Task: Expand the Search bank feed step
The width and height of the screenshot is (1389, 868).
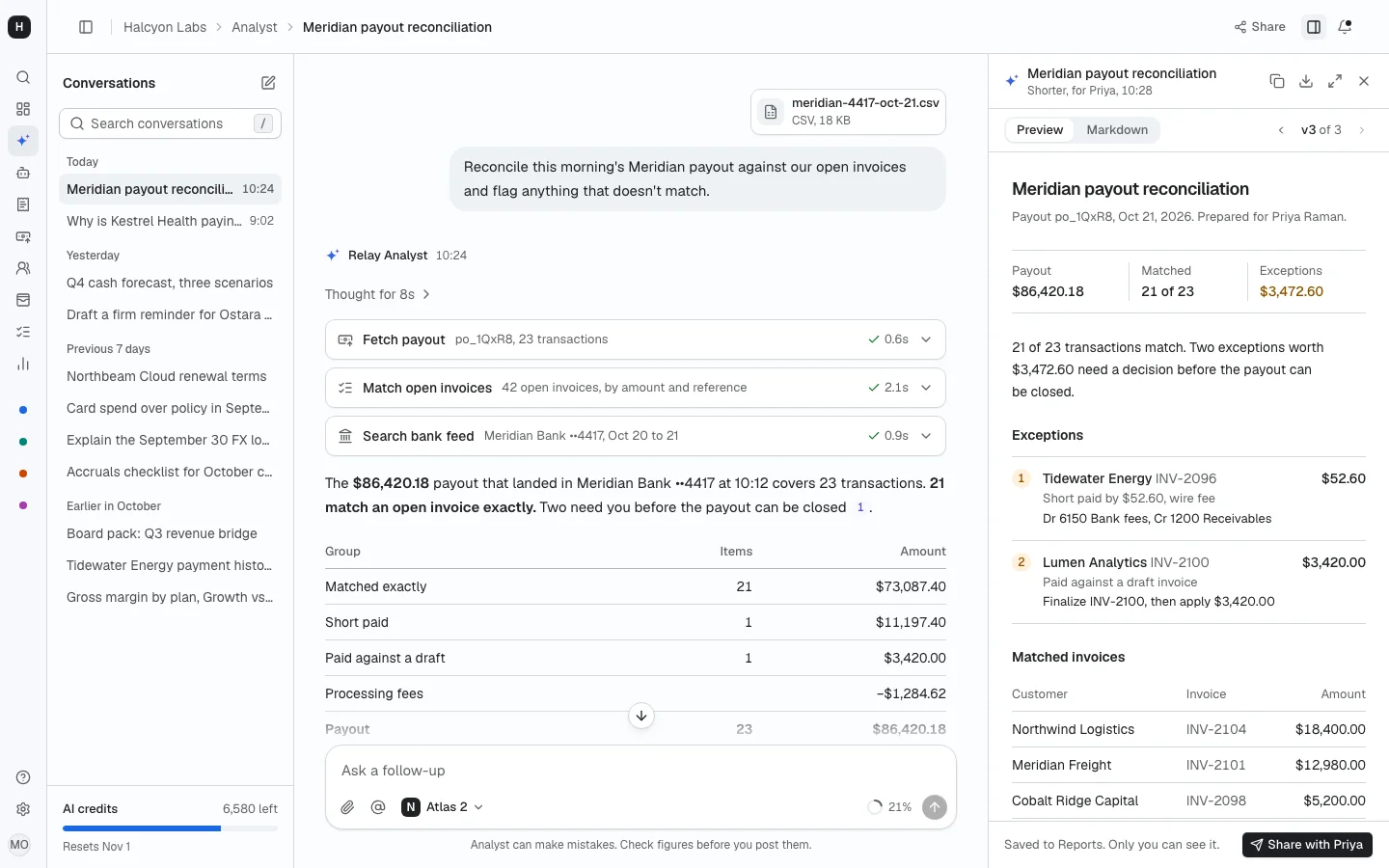Action: tap(636, 436)
